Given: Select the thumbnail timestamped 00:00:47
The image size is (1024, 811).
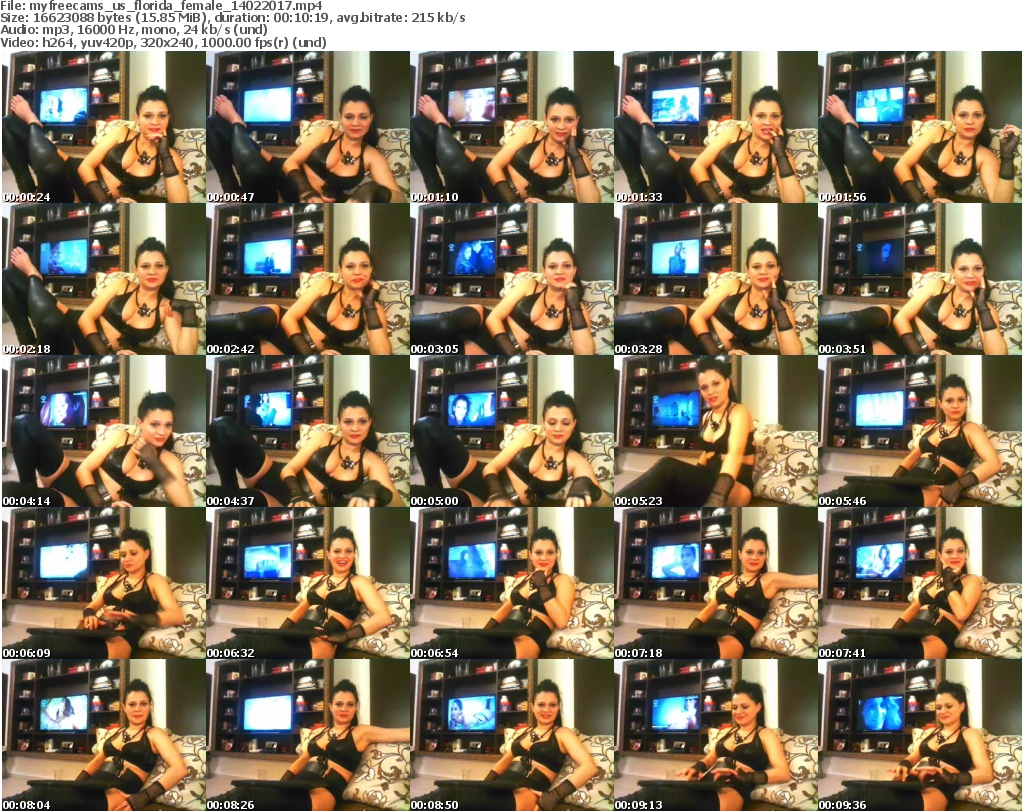Looking at the screenshot, I should pyautogui.click(x=308, y=127).
